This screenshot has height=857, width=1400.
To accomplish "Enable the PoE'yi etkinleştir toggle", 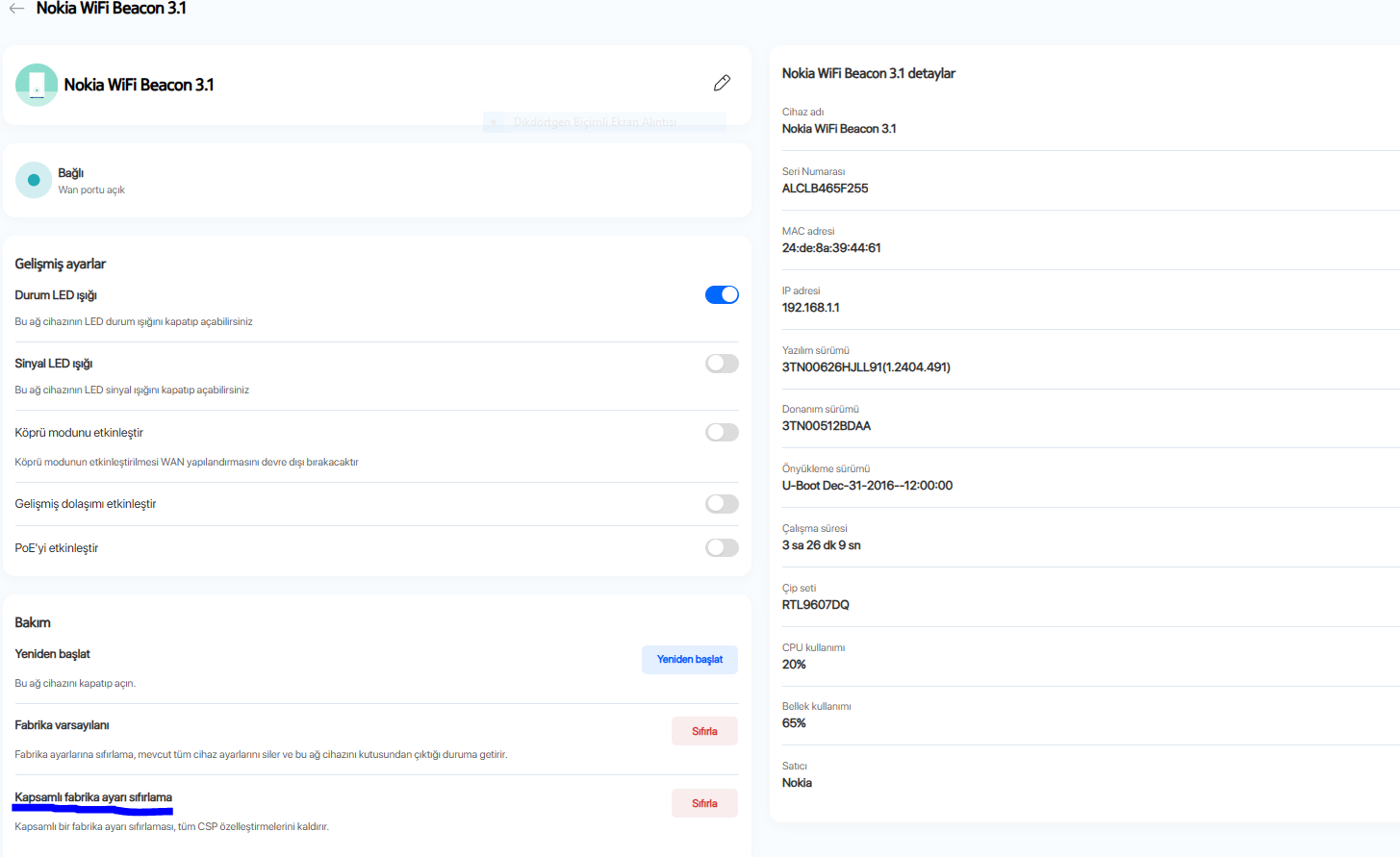I will tap(722, 547).
